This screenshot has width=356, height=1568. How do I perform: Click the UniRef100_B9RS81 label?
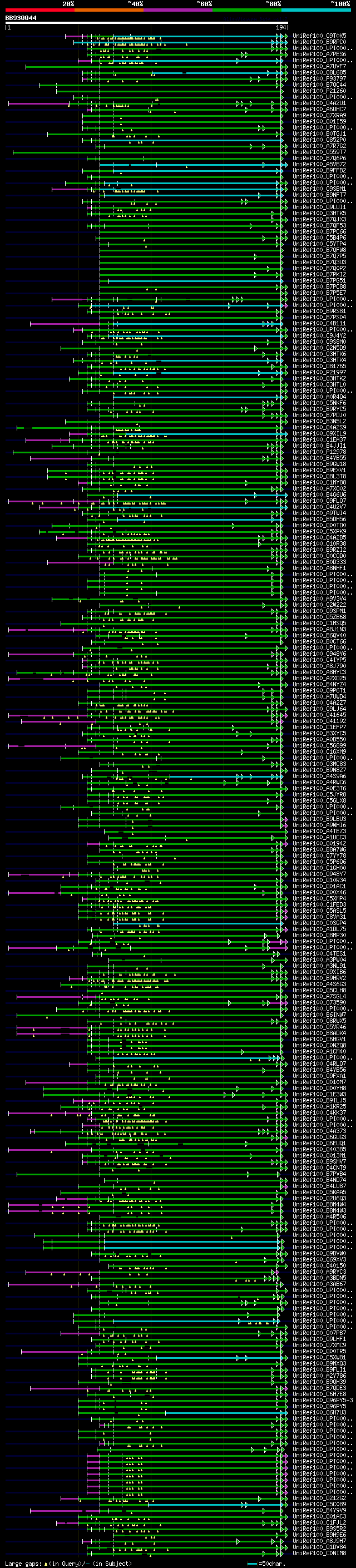319,311
